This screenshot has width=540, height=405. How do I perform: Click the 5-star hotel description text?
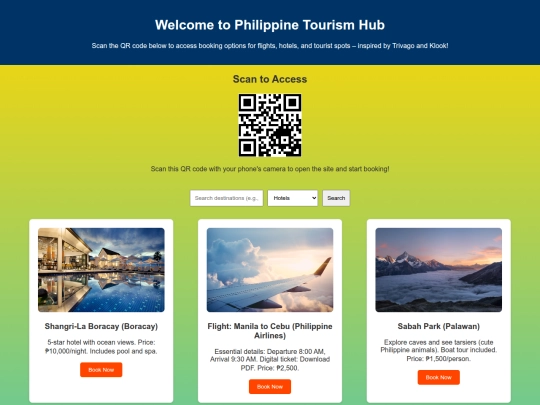click(101, 346)
